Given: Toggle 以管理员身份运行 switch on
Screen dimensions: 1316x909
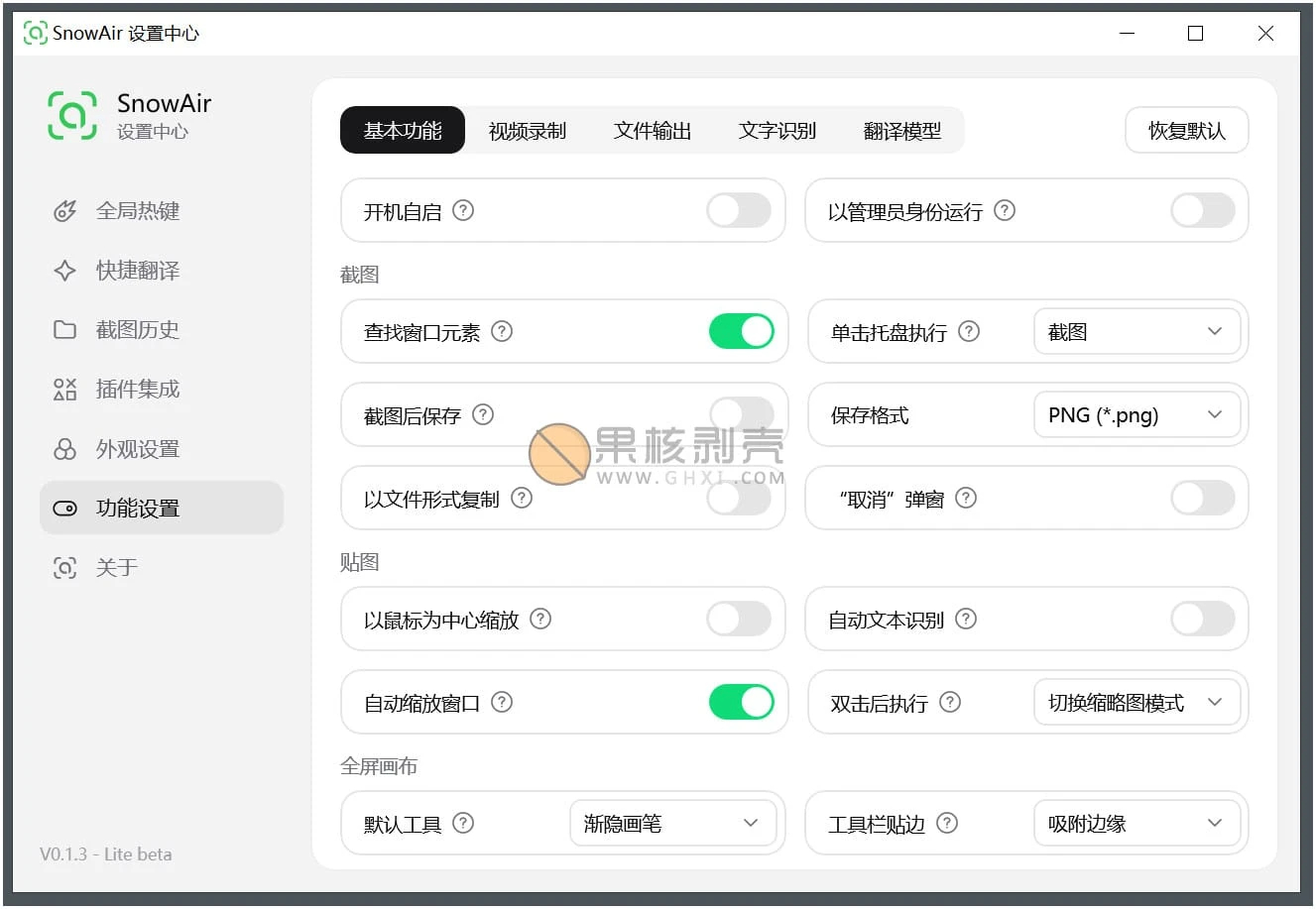Looking at the screenshot, I should click(x=1203, y=210).
